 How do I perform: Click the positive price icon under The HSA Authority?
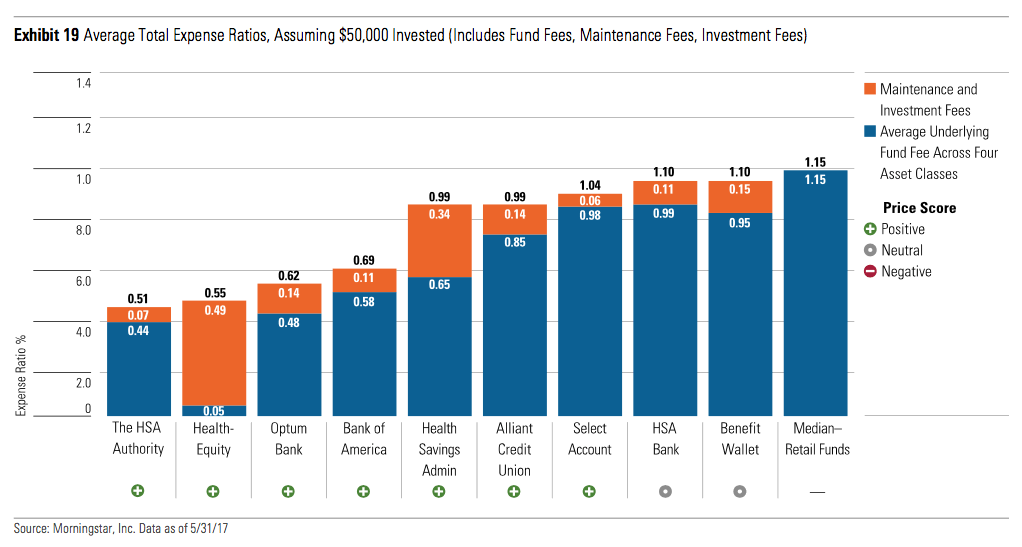point(138,491)
